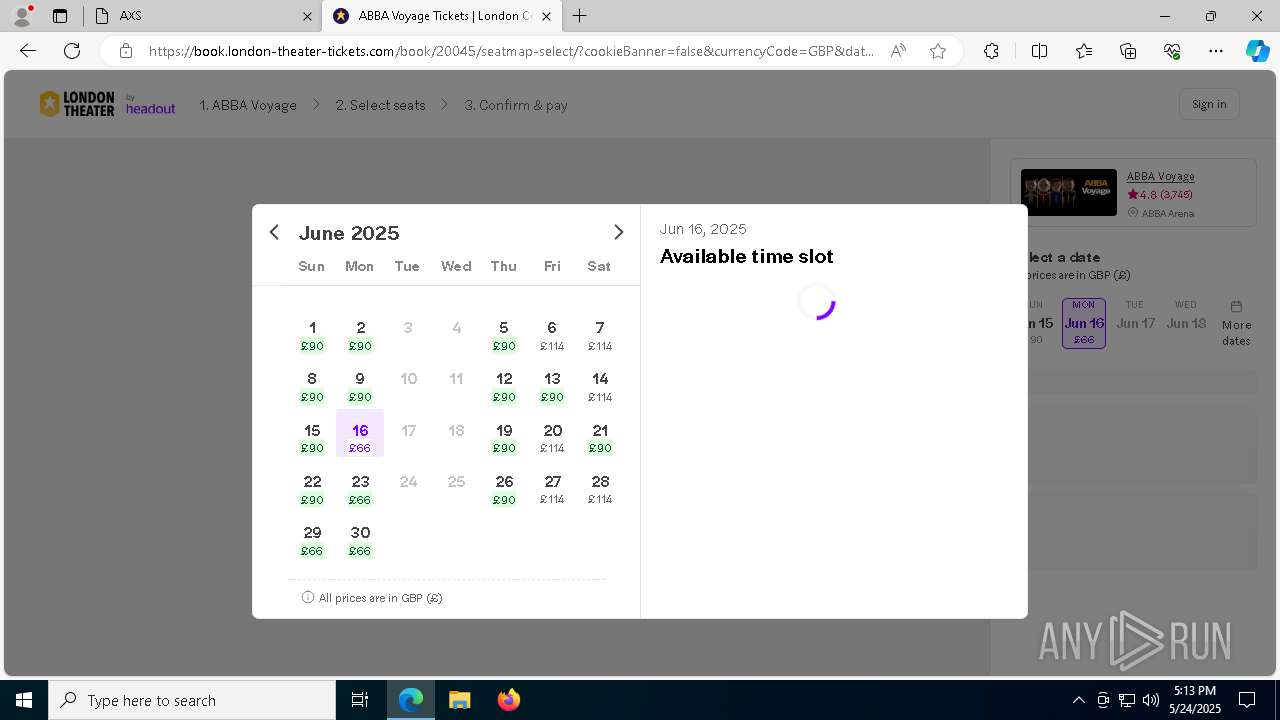Open browser Extensions icon
Viewport: 1280px width, 720px height.
point(991,51)
